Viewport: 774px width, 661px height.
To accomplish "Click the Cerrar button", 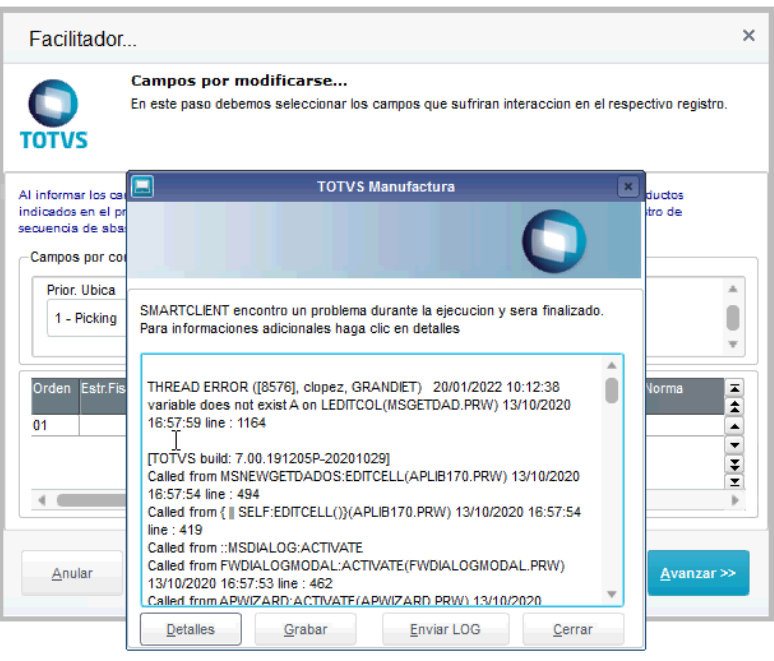I will click(573, 629).
